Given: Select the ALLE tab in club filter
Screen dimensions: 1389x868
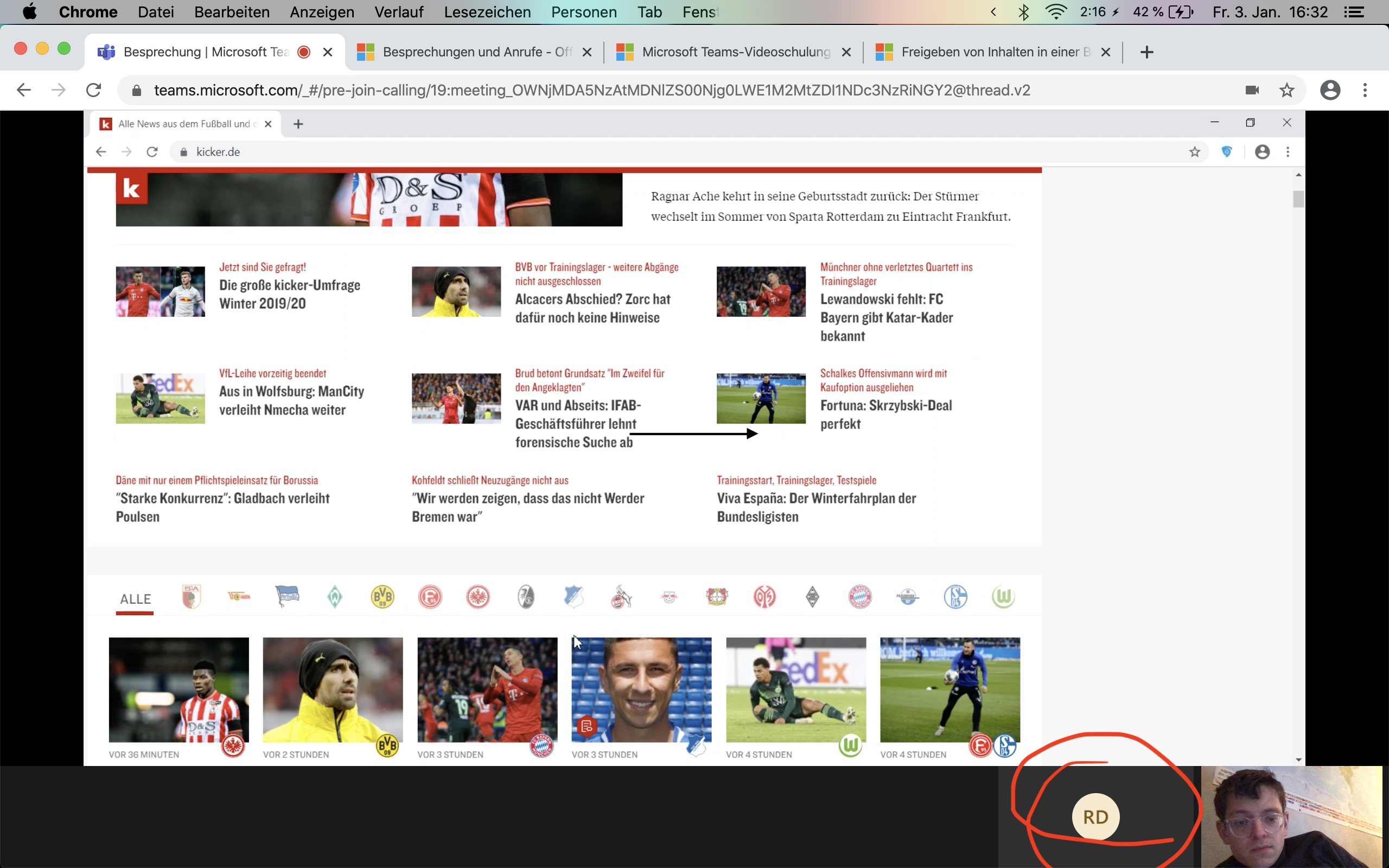Looking at the screenshot, I should [135, 599].
